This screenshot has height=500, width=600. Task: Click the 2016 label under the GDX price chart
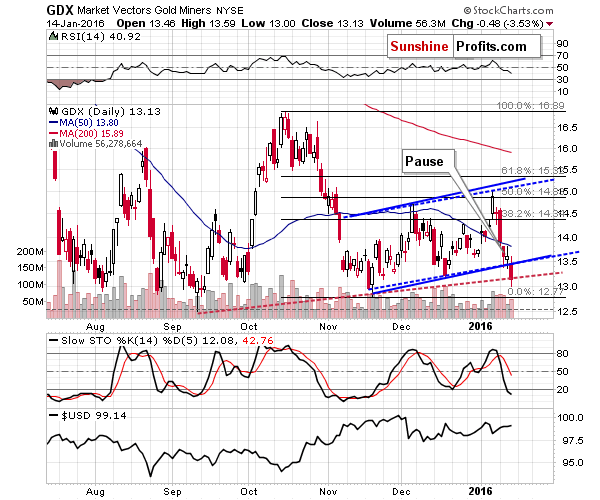pyautogui.click(x=481, y=326)
